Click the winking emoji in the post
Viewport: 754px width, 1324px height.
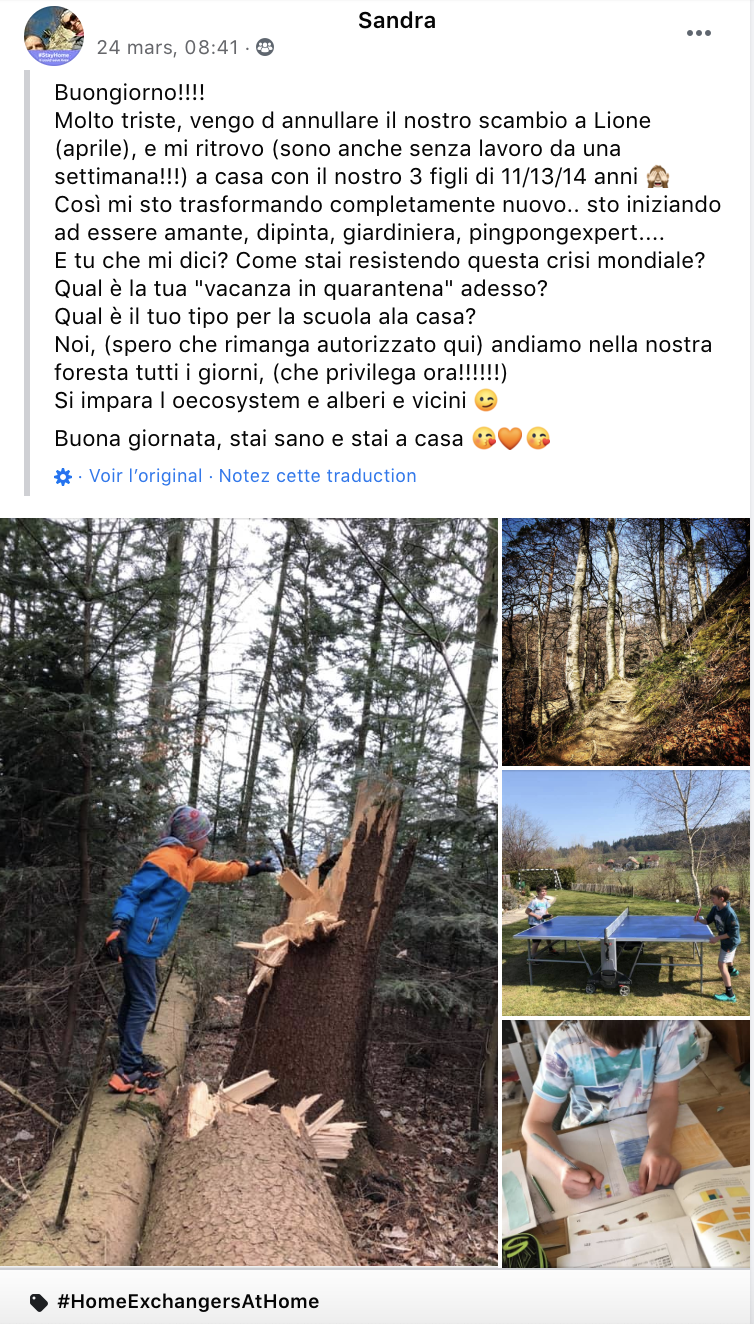(486, 401)
